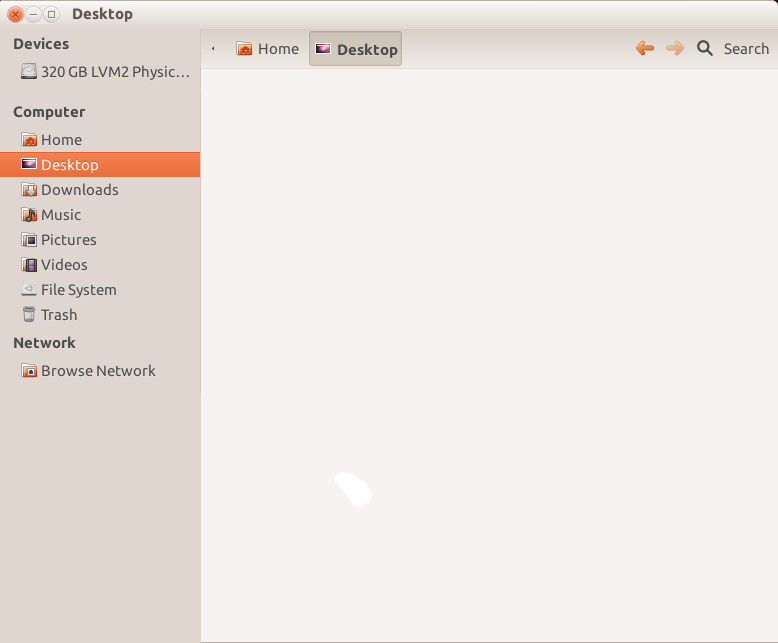Image resolution: width=778 pixels, height=643 pixels.
Task: Go to the Music folder
Action: 60,215
